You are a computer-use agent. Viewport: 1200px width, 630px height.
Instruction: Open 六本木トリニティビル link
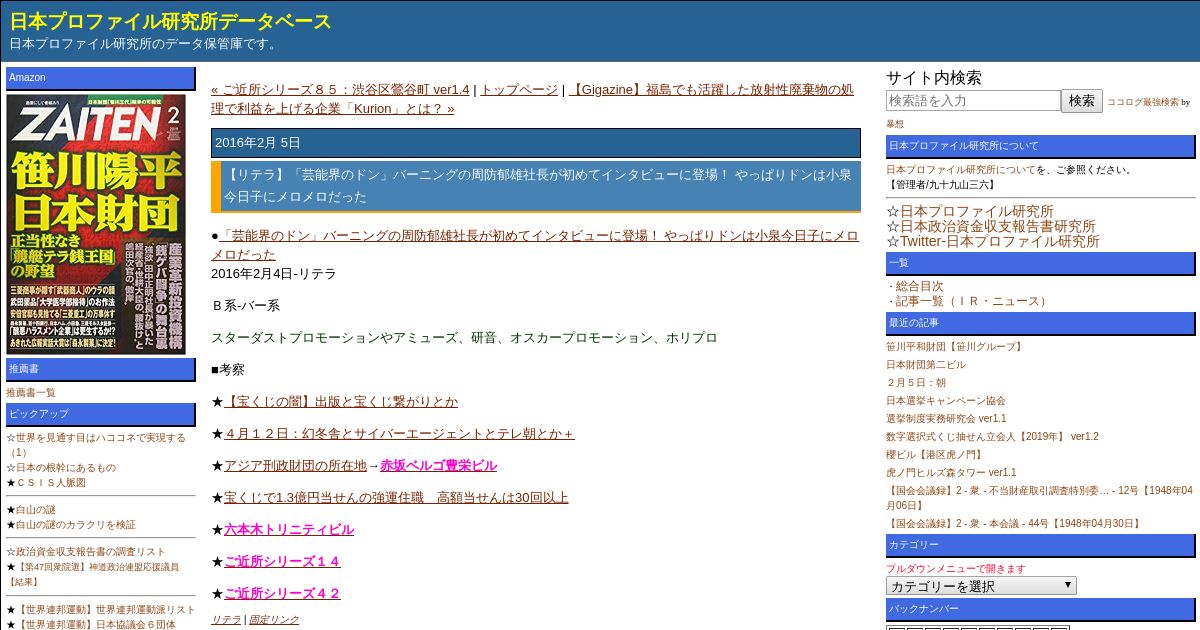pyautogui.click(x=289, y=530)
